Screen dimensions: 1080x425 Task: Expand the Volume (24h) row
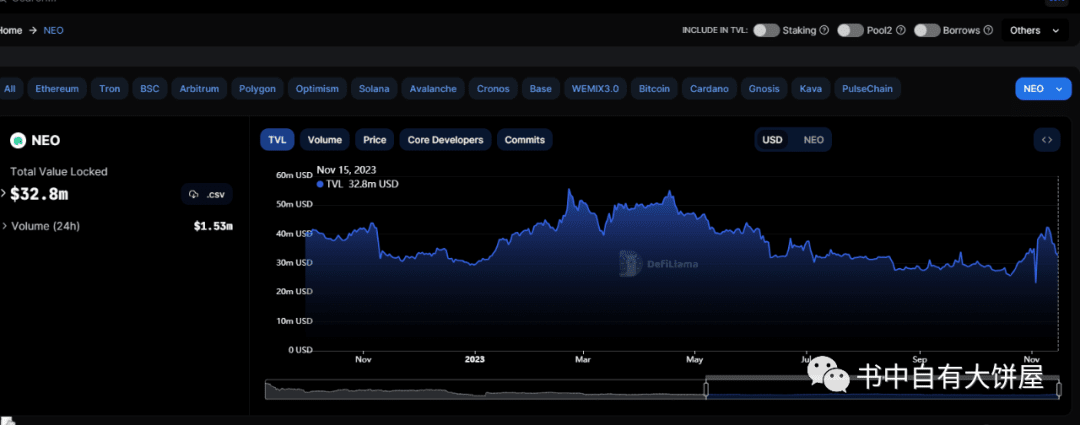tap(5, 226)
